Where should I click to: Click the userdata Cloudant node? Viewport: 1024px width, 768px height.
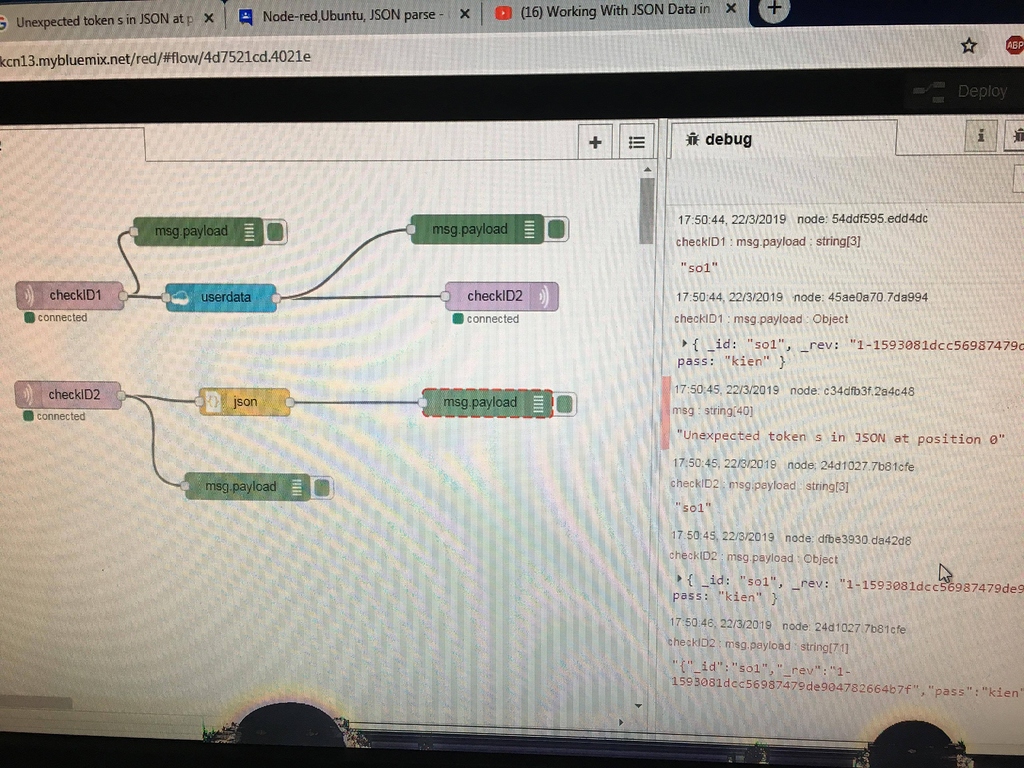pos(221,297)
